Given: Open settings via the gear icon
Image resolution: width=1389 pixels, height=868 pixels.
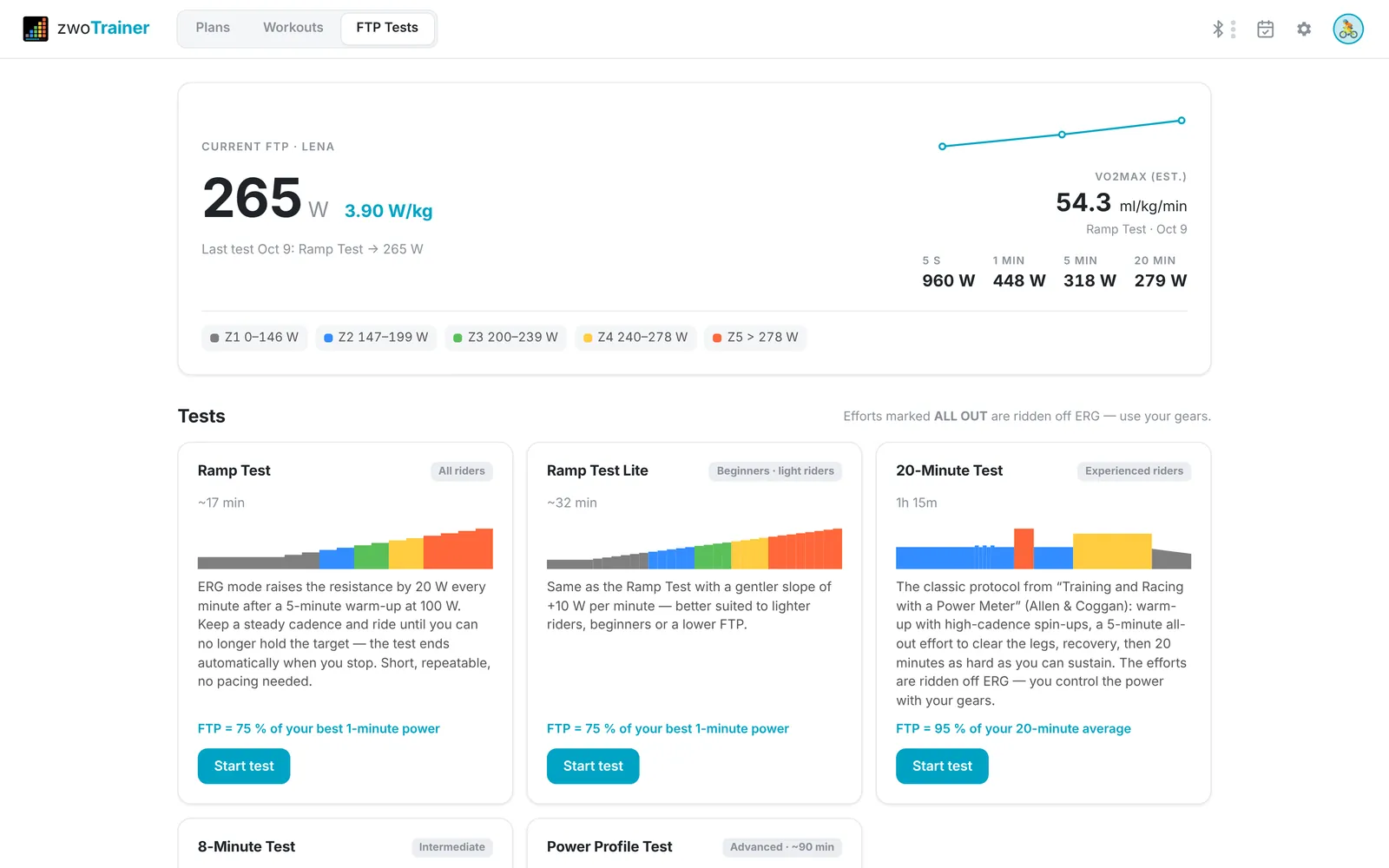Looking at the screenshot, I should pyautogui.click(x=1304, y=30).
